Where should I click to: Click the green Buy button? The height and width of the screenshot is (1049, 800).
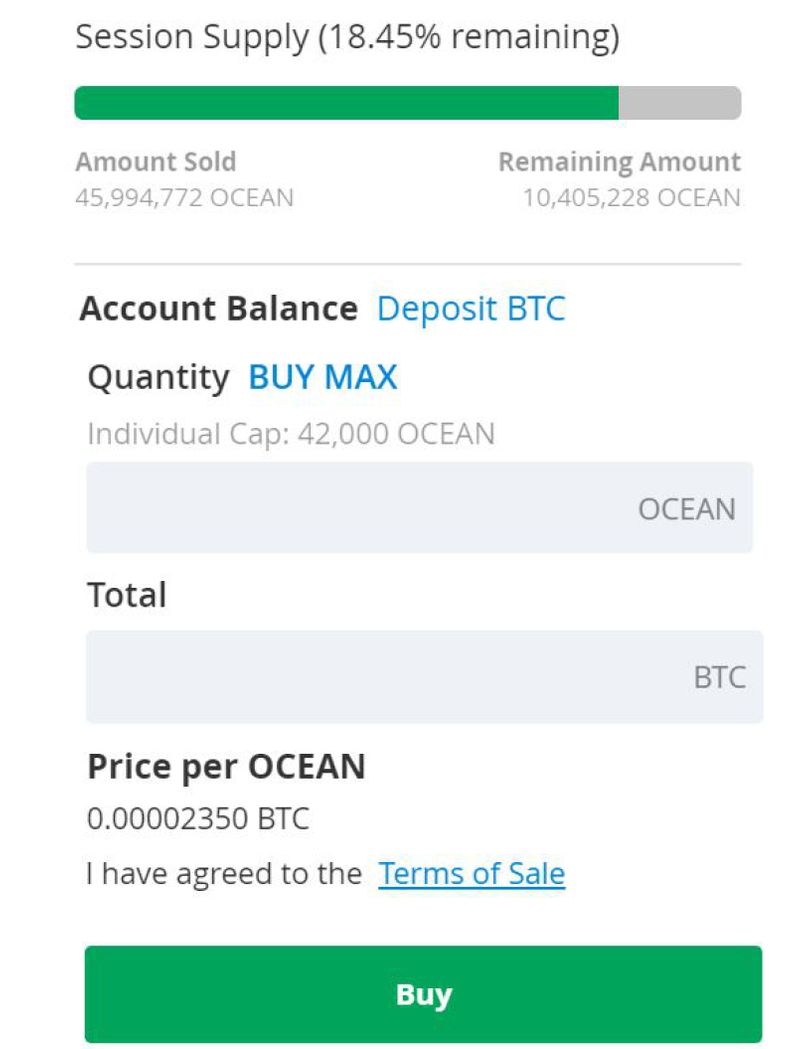click(423, 994)
